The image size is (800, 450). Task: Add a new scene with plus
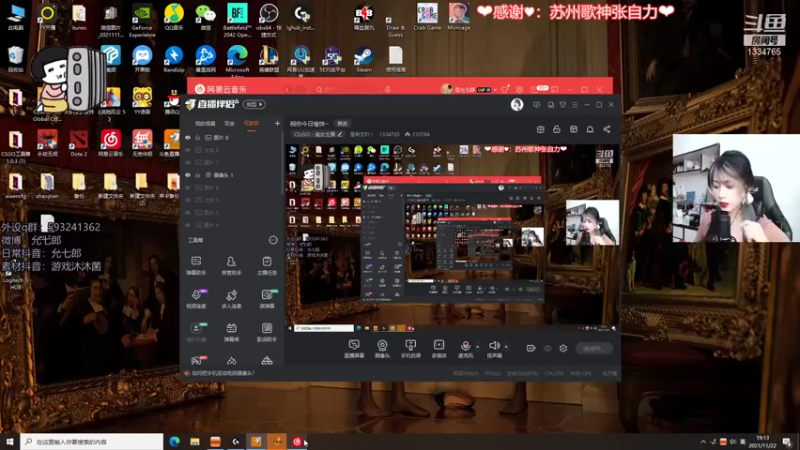[x=277, y=123]
